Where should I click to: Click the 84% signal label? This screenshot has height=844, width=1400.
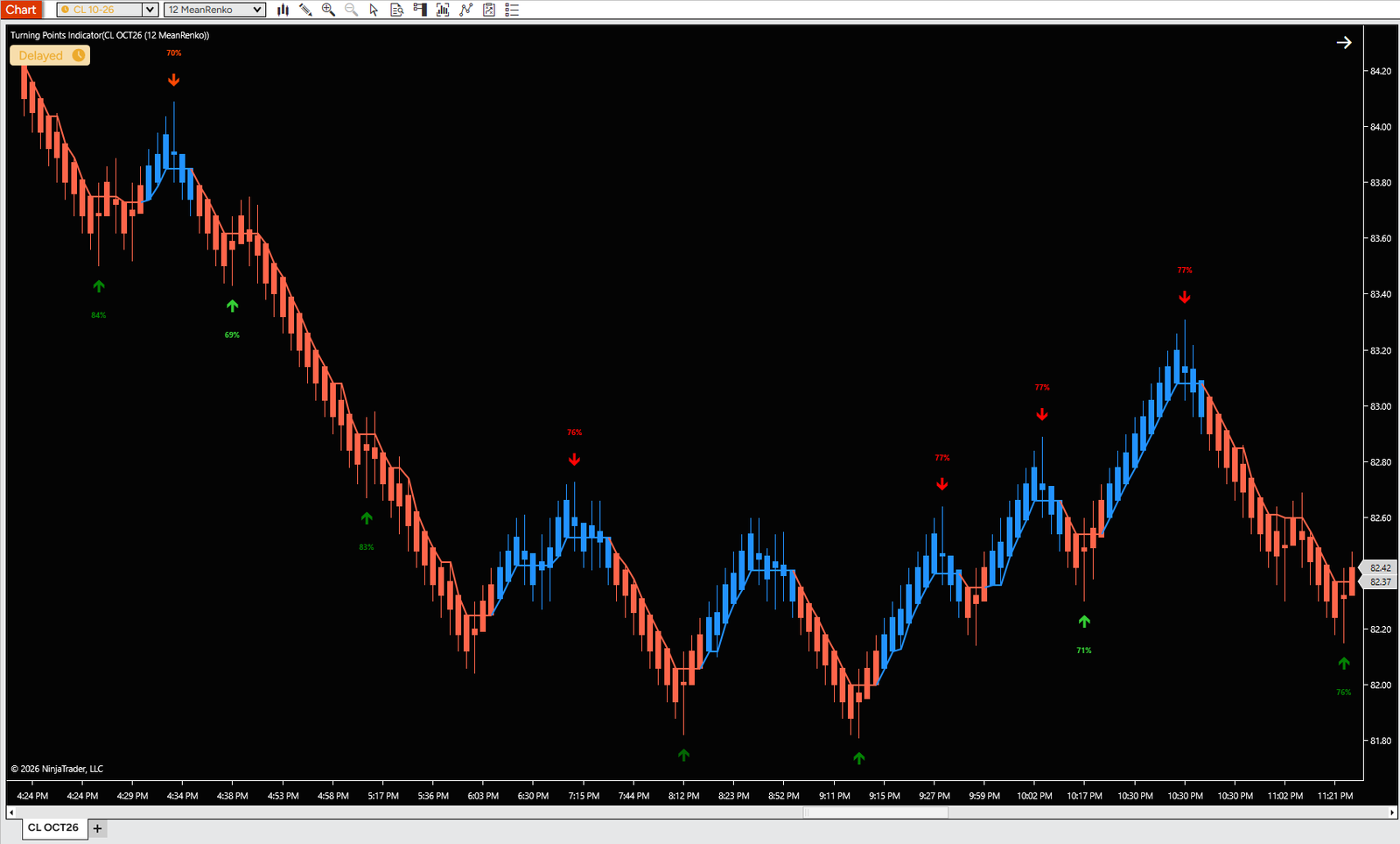[x=99, y=315]
